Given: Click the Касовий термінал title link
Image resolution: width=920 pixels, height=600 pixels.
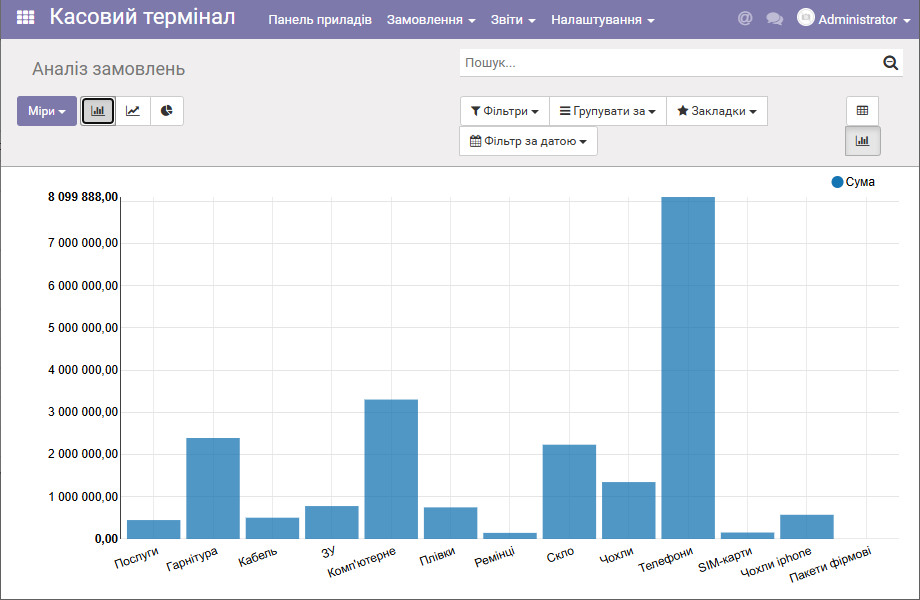Looking at the screenshot, I should pyautogui.click(x=142, y=18).
